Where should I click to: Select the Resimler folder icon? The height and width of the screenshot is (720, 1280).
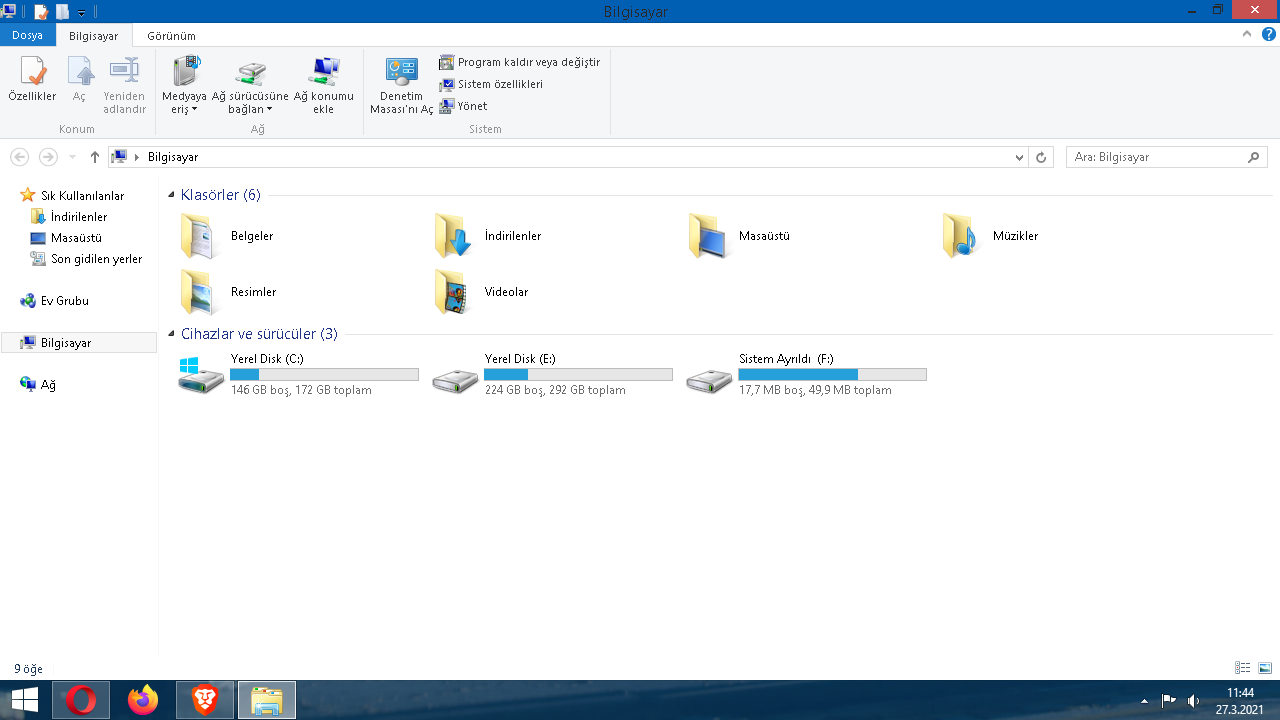click(x=198, y=292)
